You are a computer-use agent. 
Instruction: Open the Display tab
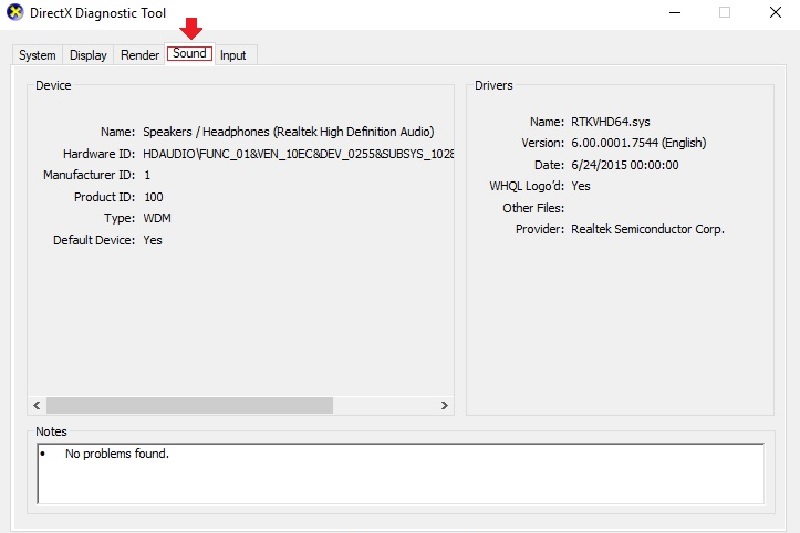(88, 56)
